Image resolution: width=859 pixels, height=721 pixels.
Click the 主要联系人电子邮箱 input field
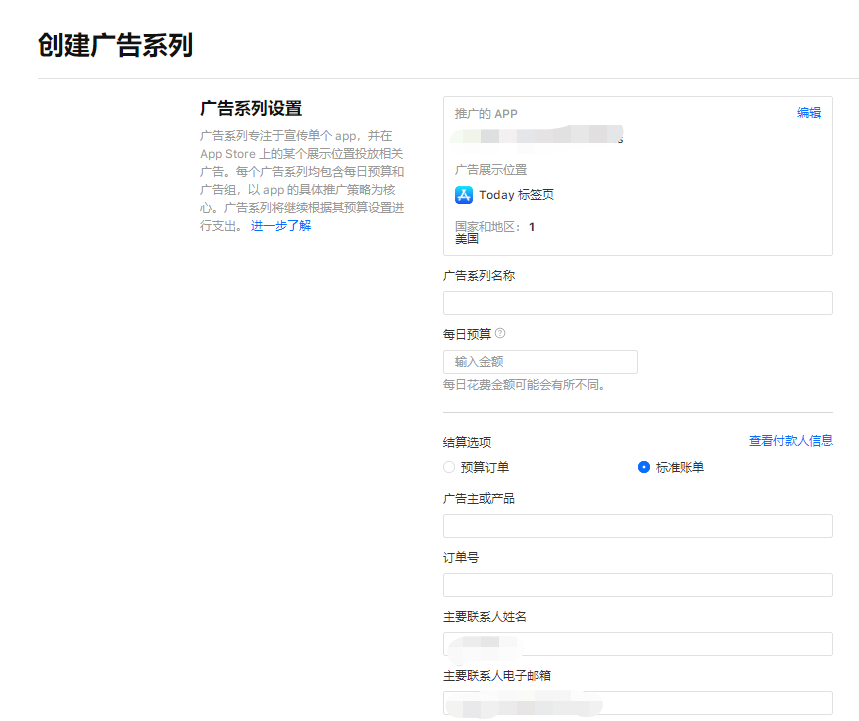(x=638, y=703)
